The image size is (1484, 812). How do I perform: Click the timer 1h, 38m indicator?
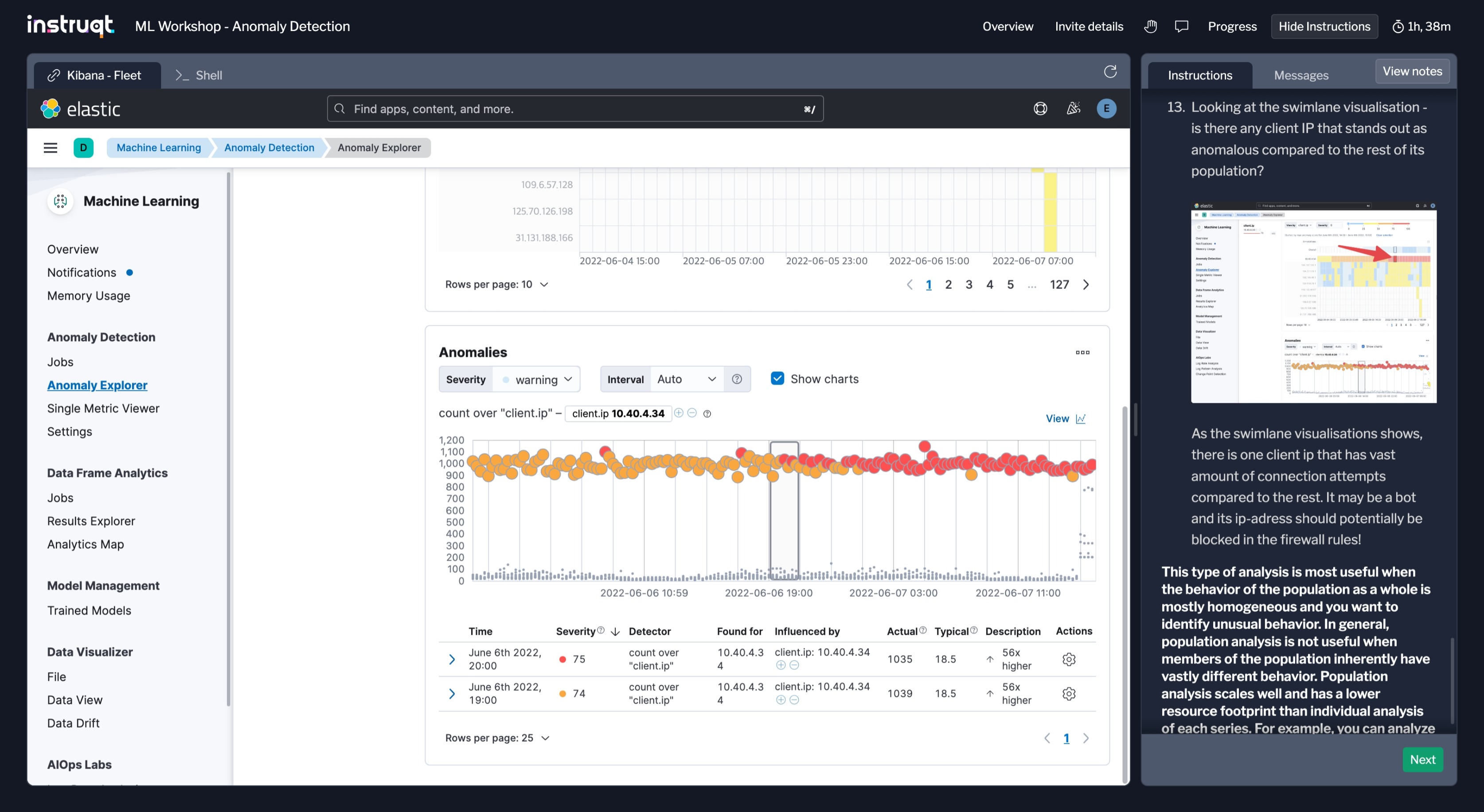(1421, 27)
